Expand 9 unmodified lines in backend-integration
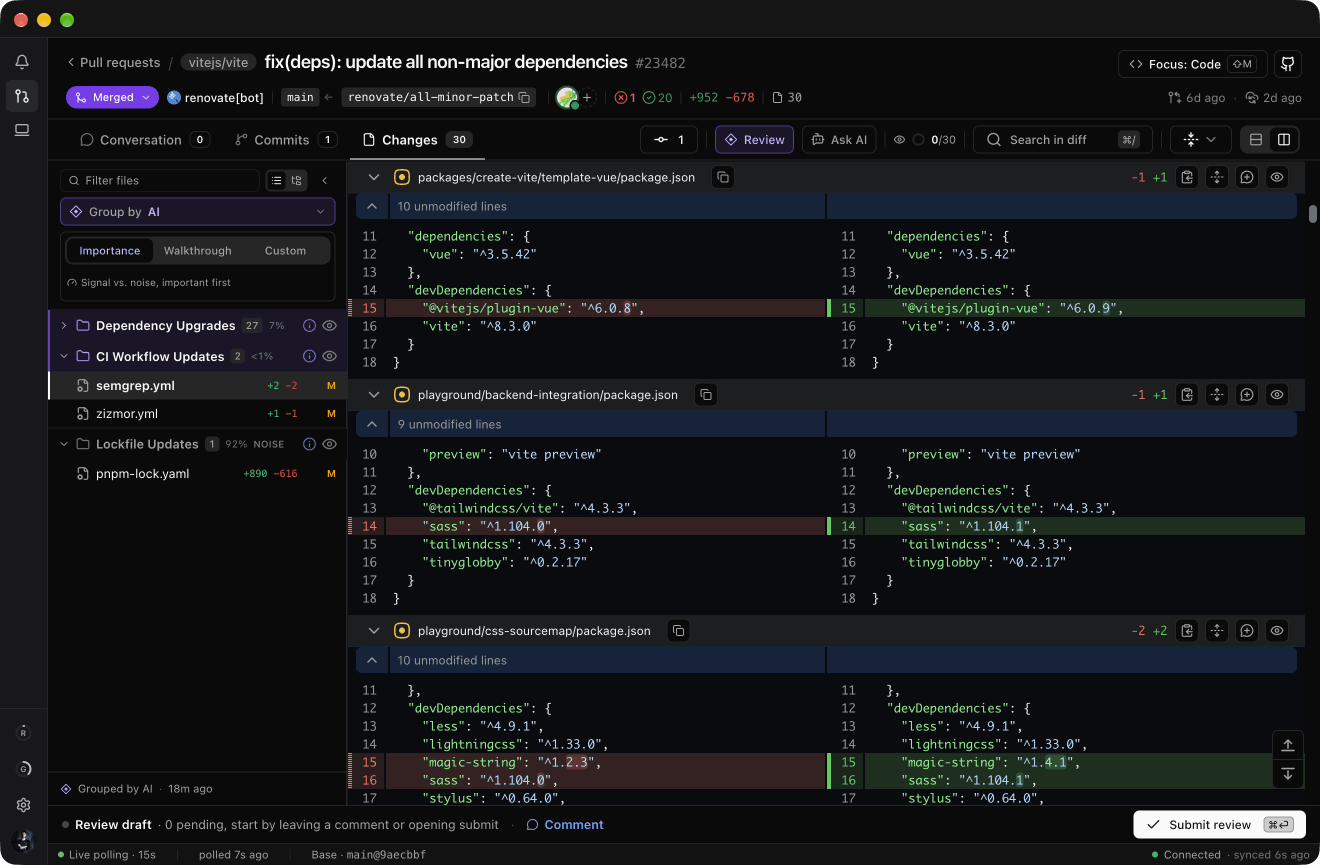The height and width of the screenshot is (865, 1320). (x=372, y=424)
